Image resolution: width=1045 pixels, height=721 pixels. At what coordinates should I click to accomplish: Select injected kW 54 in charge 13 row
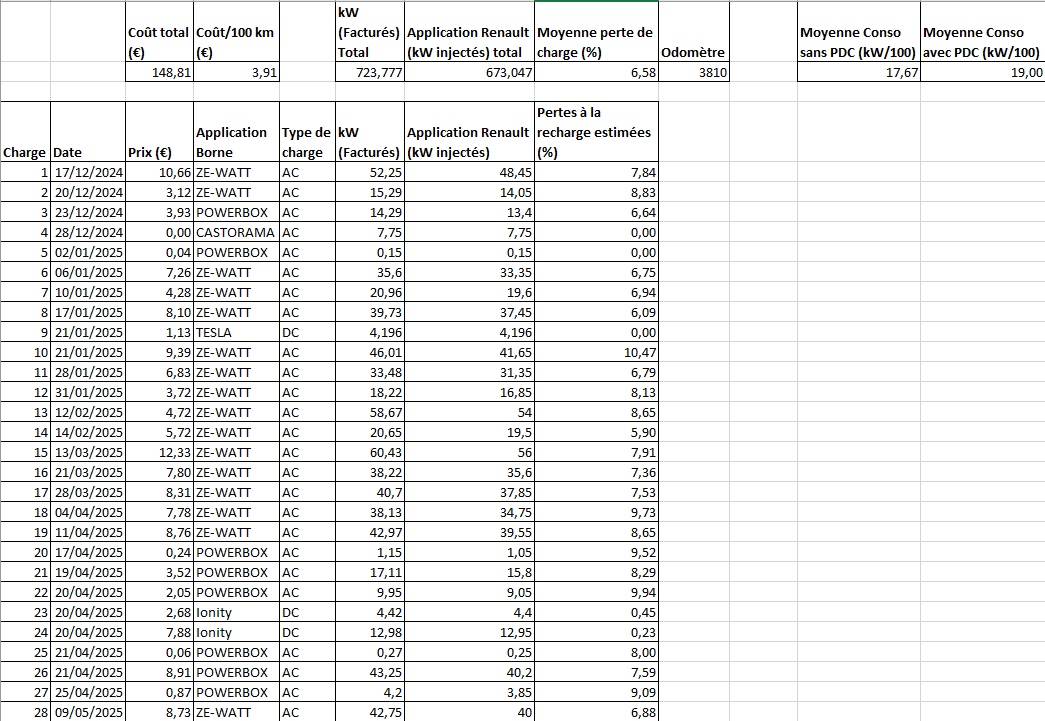469,412
